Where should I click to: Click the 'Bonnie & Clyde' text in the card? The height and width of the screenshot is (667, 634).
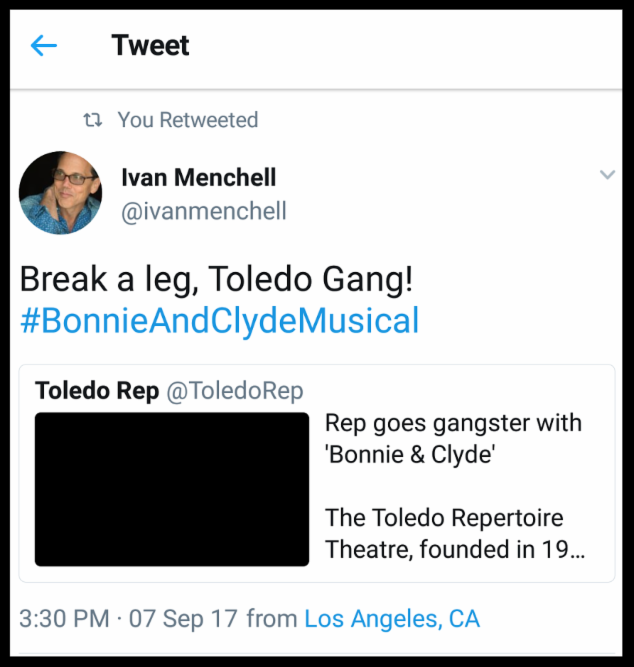coord(410,454)
